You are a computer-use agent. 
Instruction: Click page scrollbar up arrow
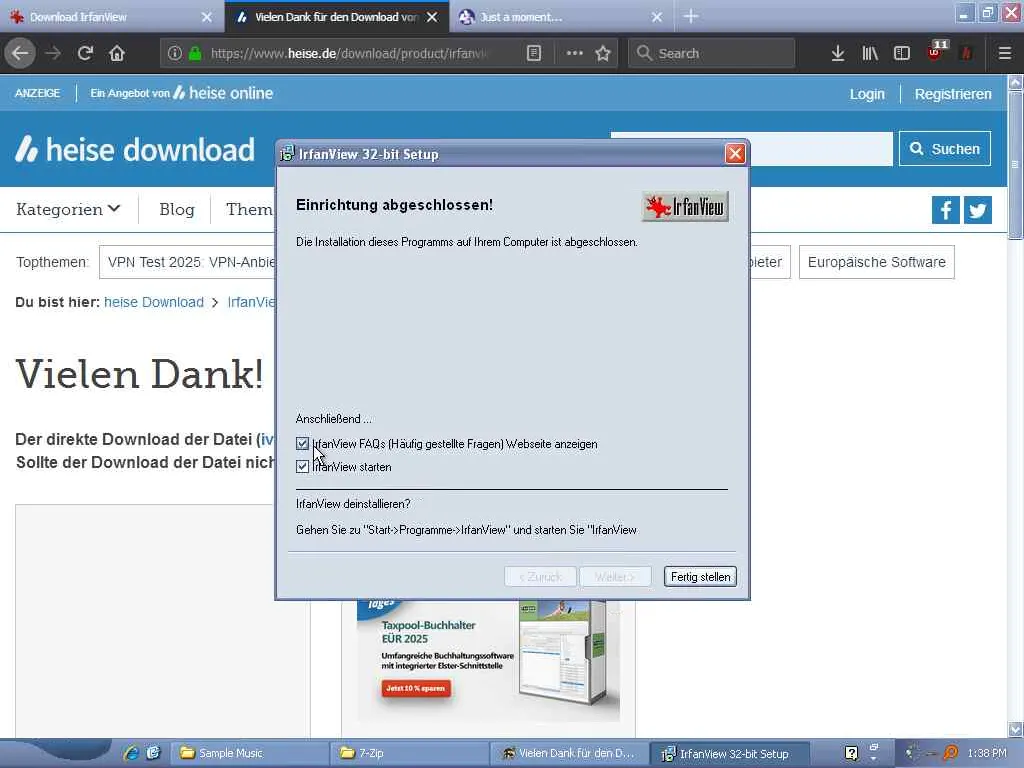pyautogui.click(x=1016, y=82)
